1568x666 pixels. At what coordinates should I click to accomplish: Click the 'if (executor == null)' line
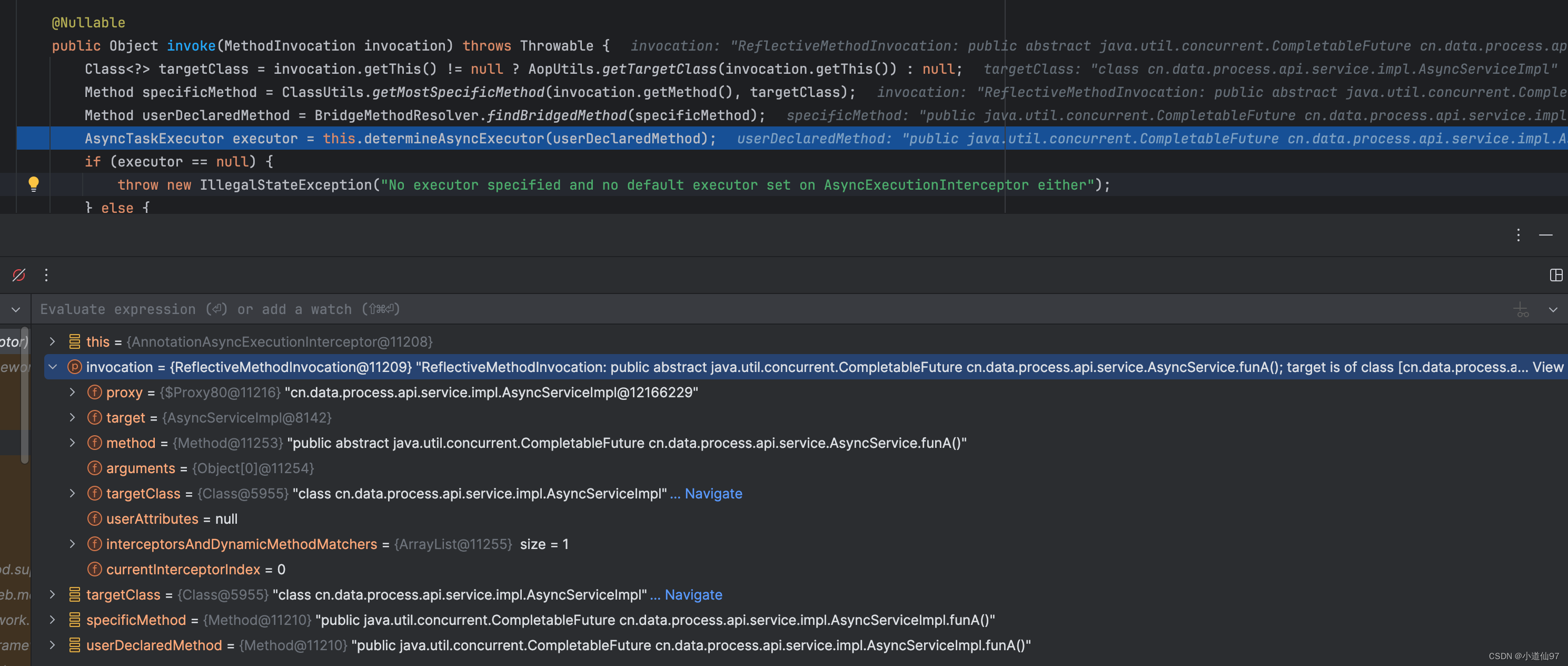179,161
